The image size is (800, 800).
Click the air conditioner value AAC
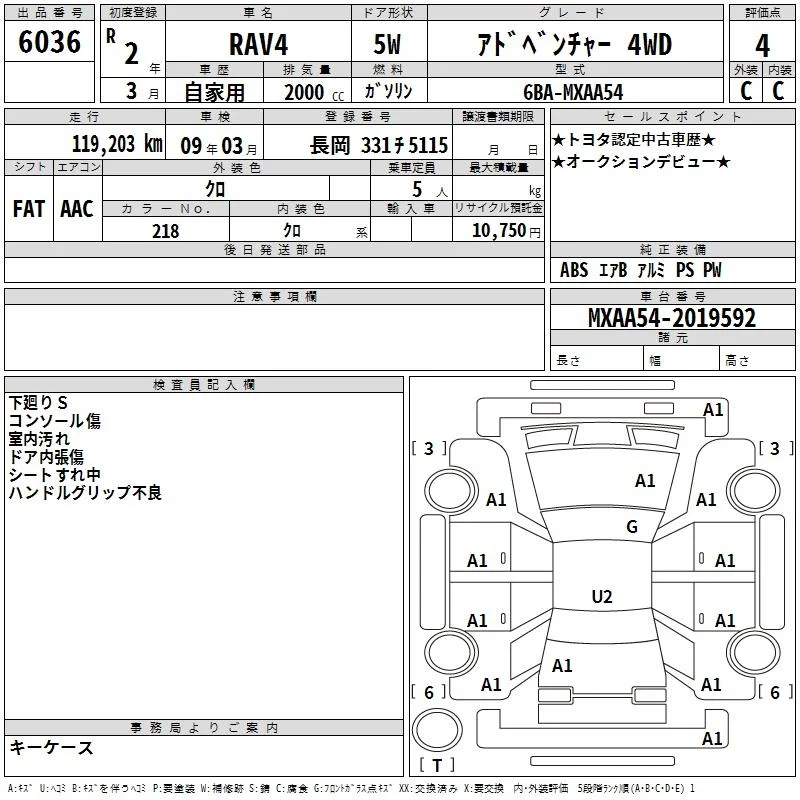[x=77, y=209]
